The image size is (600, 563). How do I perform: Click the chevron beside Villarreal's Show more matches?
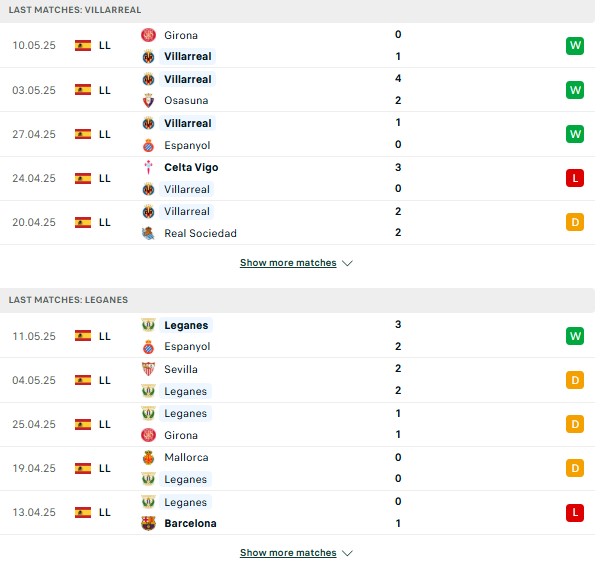coord(347,263)
